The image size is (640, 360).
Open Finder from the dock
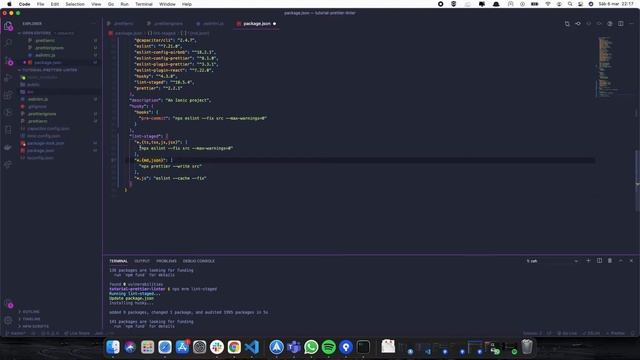[x=113, y=347]
